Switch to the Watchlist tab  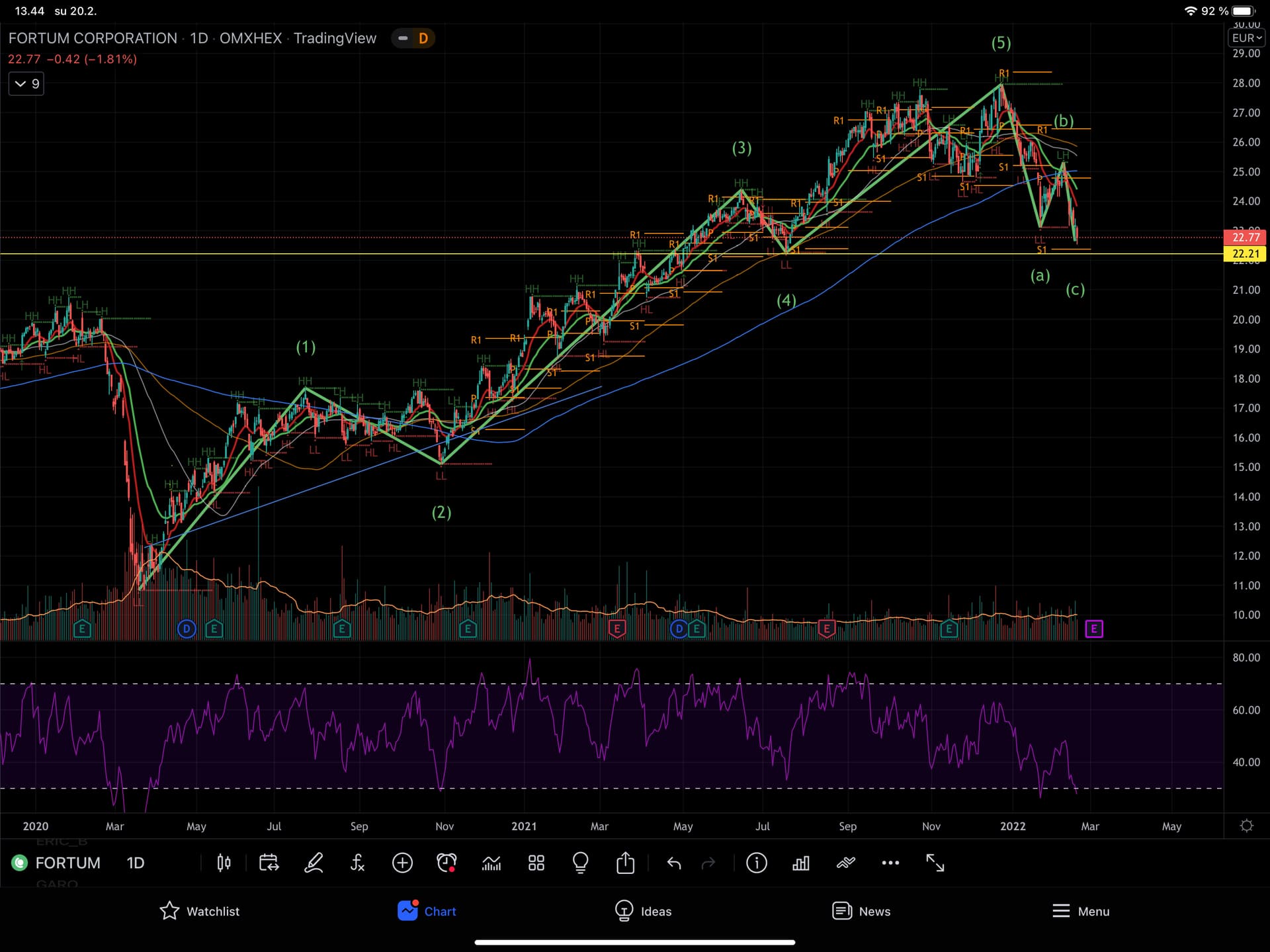click(200, 911)
